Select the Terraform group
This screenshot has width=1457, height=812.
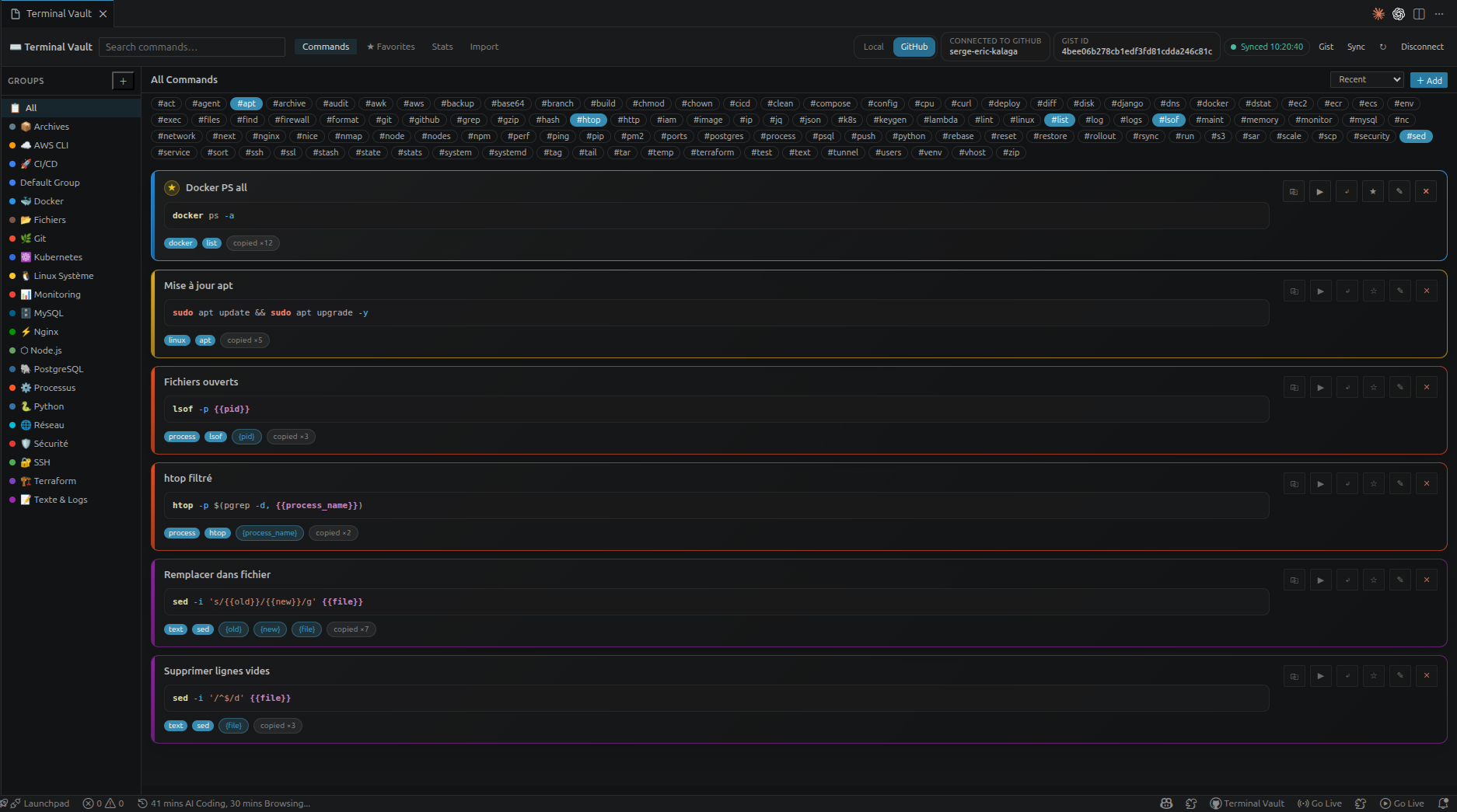tap(71, 481)
